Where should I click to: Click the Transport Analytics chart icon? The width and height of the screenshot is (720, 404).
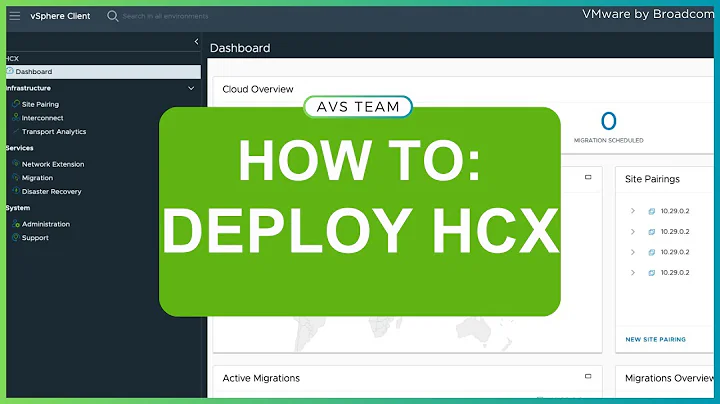click(16, 131)
